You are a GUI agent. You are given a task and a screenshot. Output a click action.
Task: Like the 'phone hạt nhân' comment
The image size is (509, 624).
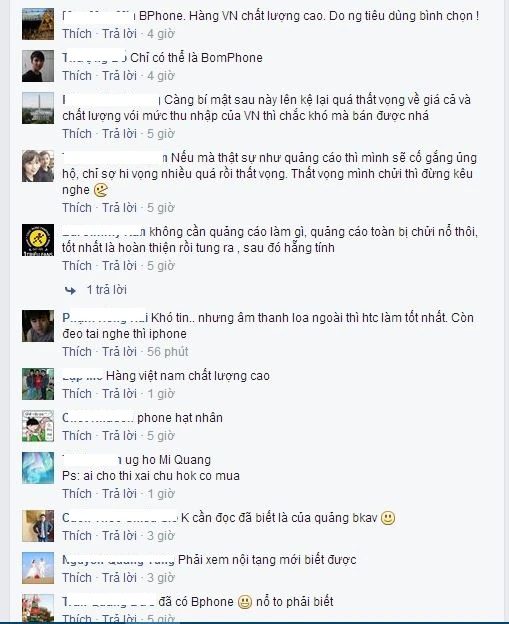click(77, 436)
